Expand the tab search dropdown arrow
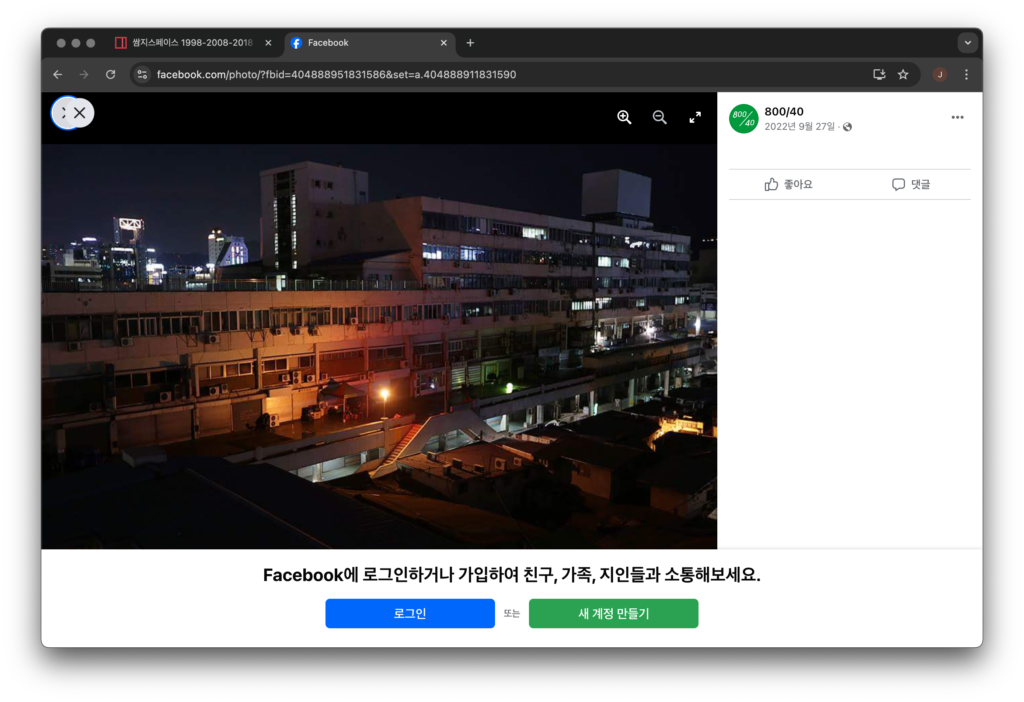 [x=967, y=43]
